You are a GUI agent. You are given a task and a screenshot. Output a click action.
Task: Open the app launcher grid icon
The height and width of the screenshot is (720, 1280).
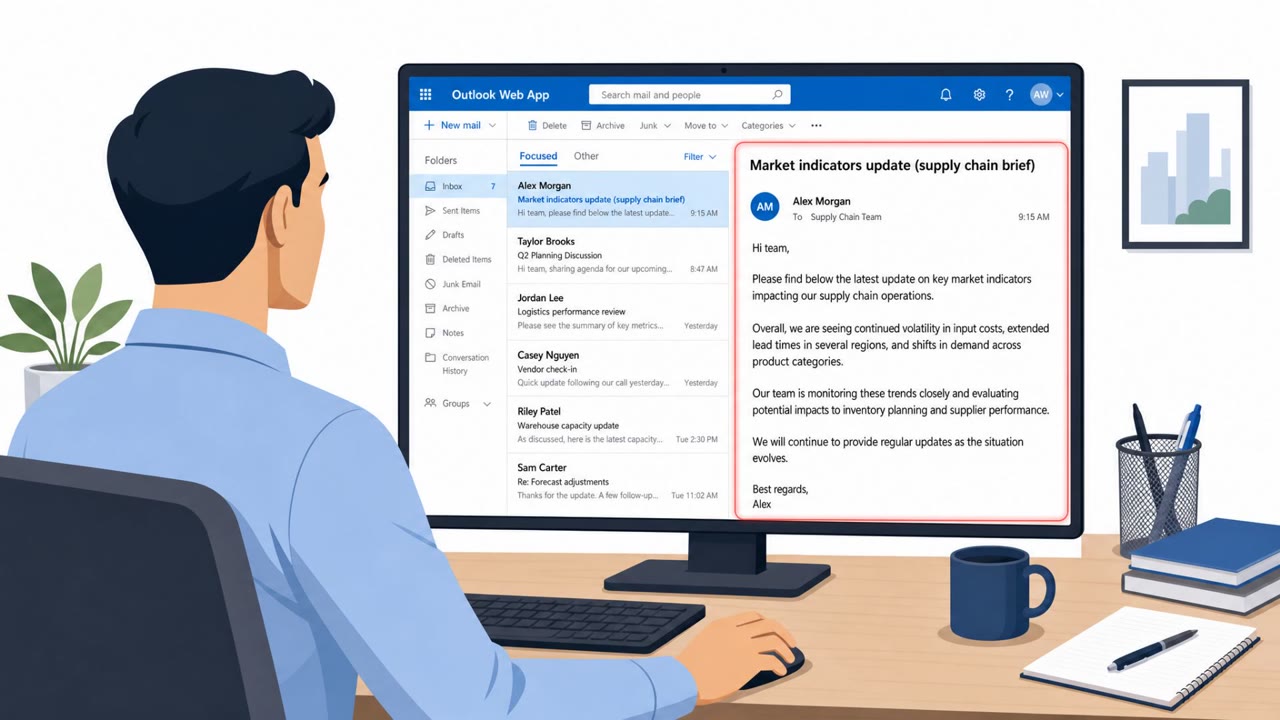[425, 95]
